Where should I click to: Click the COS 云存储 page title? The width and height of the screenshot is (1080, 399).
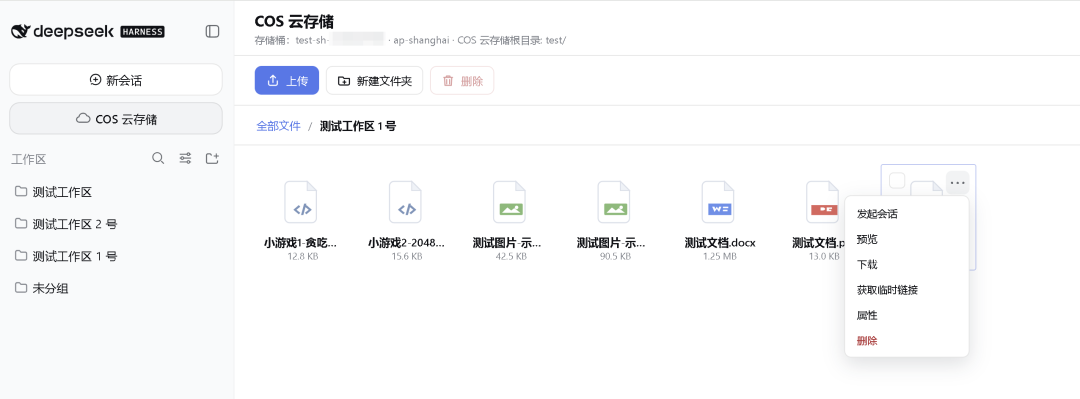[x=294, y=21]
